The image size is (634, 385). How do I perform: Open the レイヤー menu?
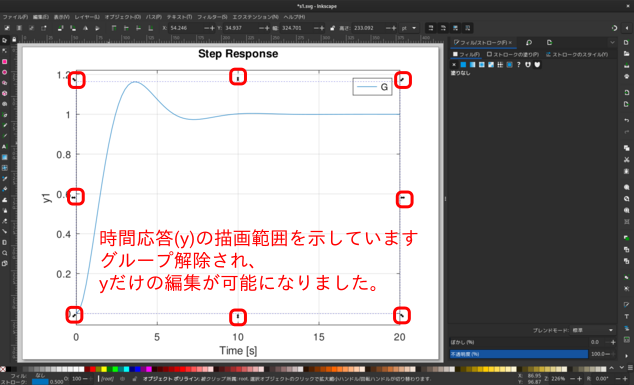(x=87, y=17)
